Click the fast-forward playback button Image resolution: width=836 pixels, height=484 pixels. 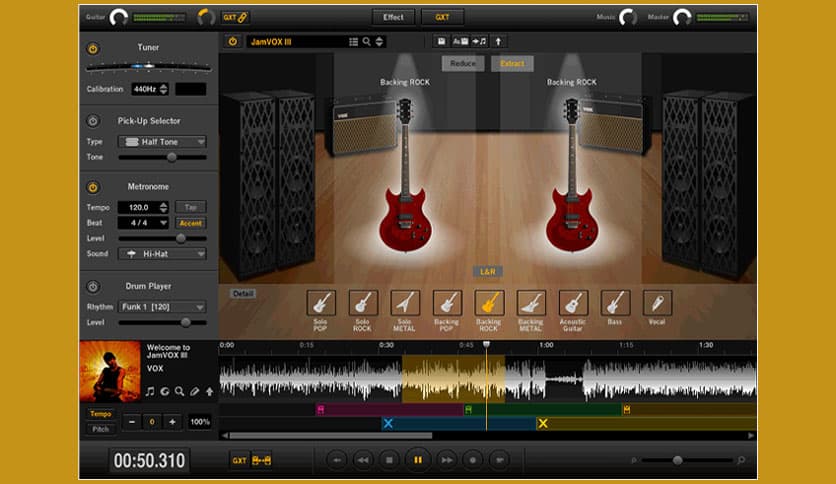(x=447, y=460)
